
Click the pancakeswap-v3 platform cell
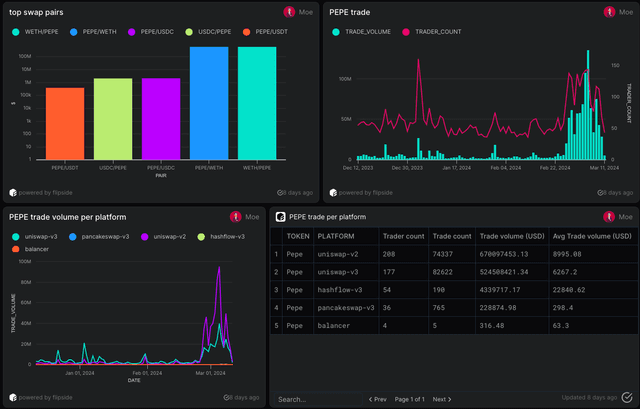[346, 308]
